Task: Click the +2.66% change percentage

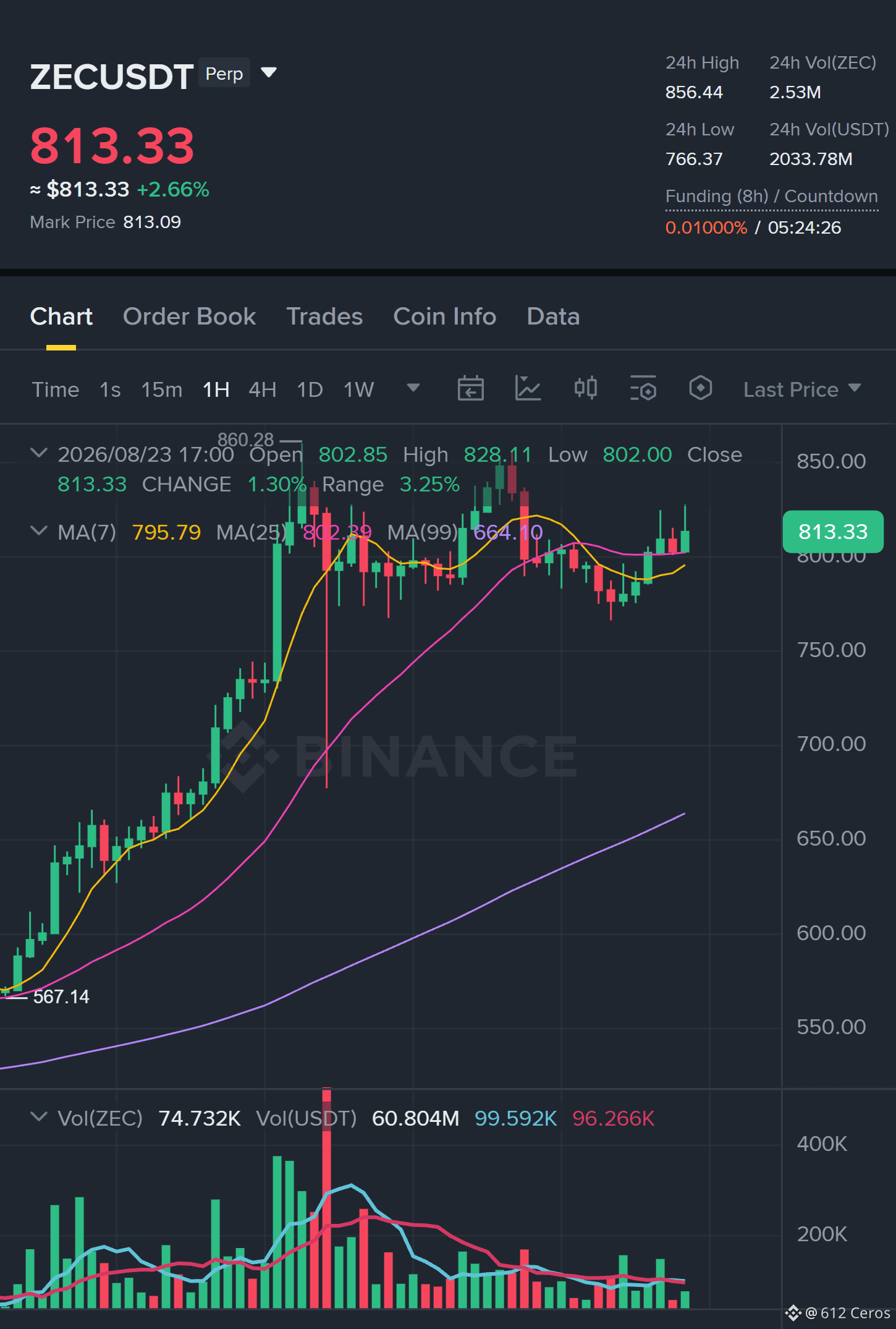Action: [173, 190]
